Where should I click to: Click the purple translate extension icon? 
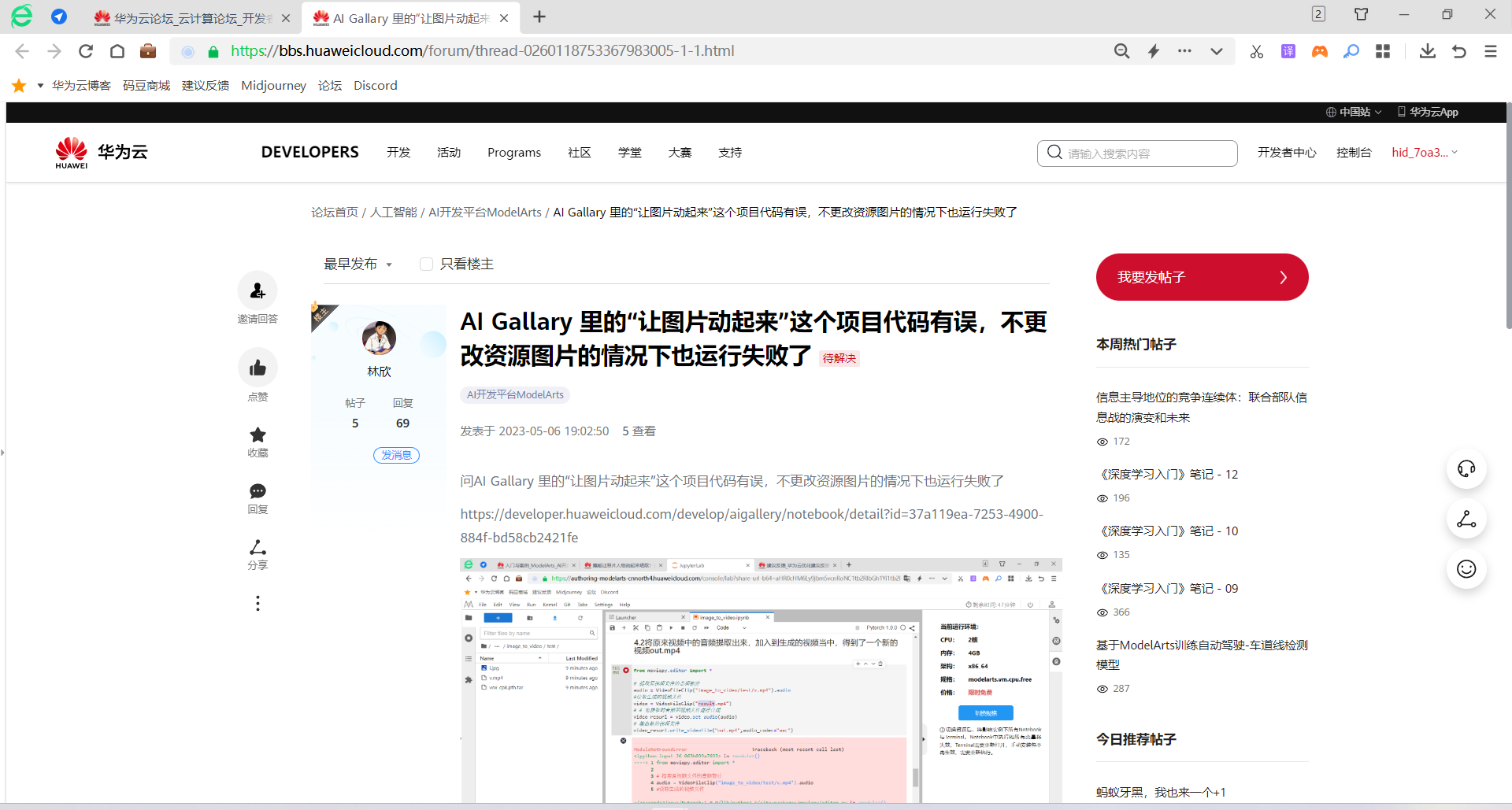[x=1288, y=51]
